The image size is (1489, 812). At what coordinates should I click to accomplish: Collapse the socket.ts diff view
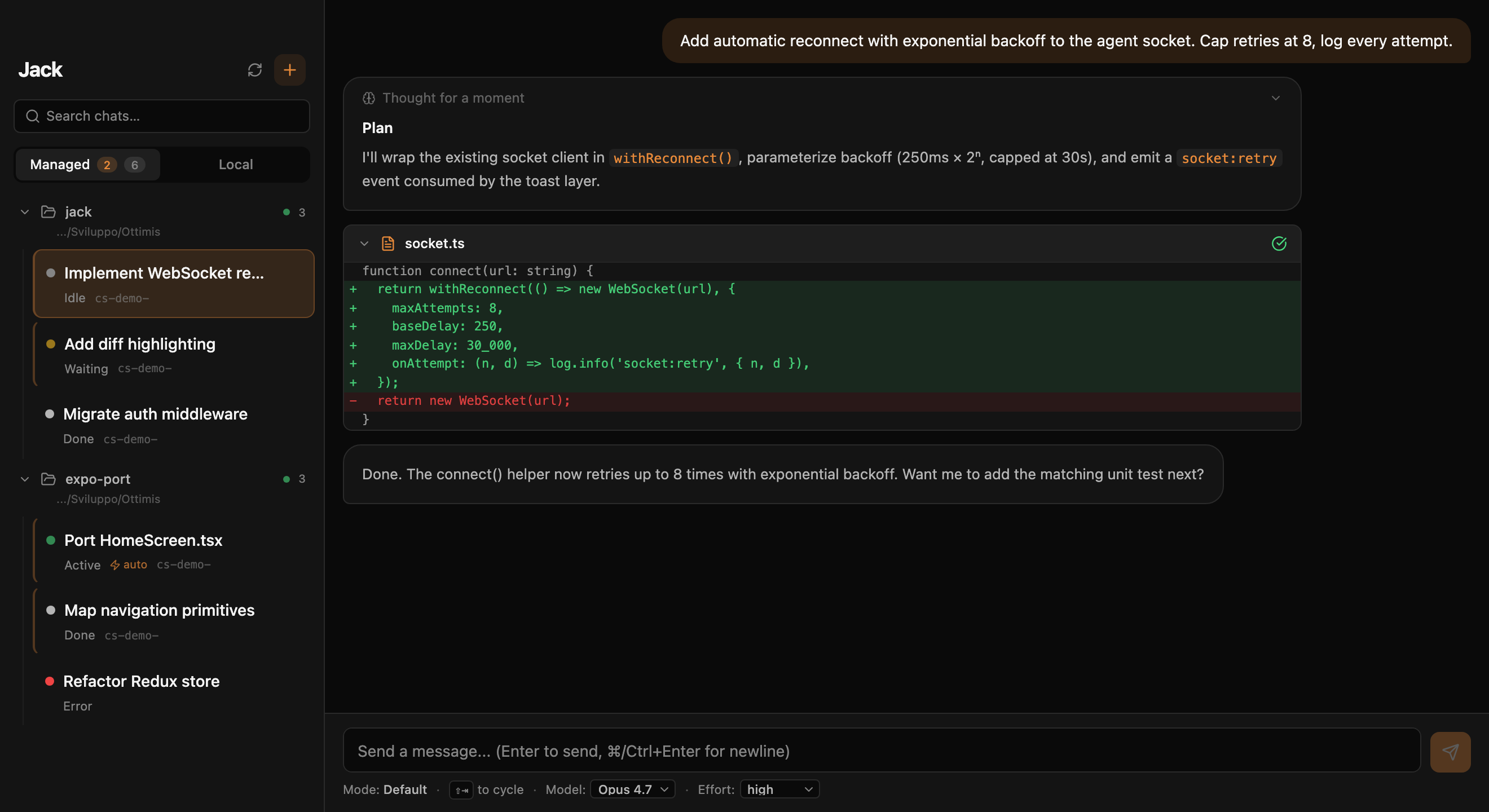[364, 243]
